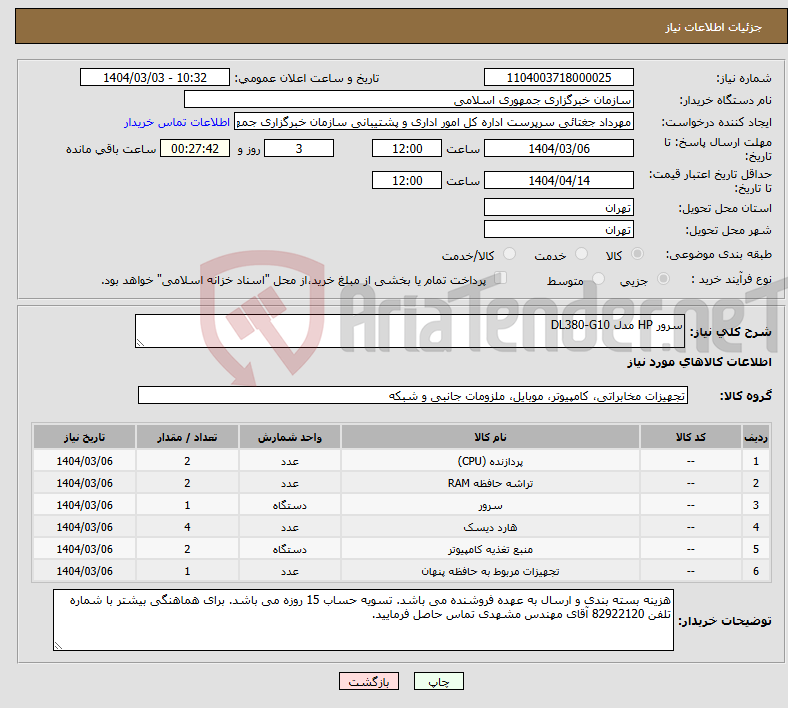
Task: Select the کالا radio button
Action: (637, 254)
